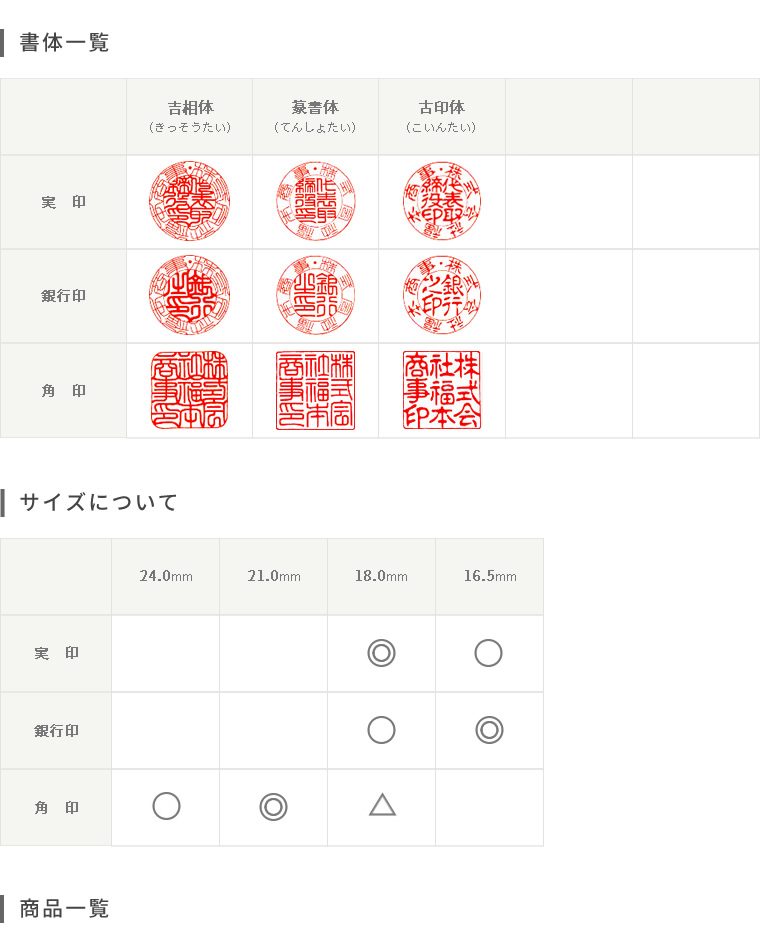
Task: Select the 吉相体 銀行印 seal sample
Action: pos(189,295)
